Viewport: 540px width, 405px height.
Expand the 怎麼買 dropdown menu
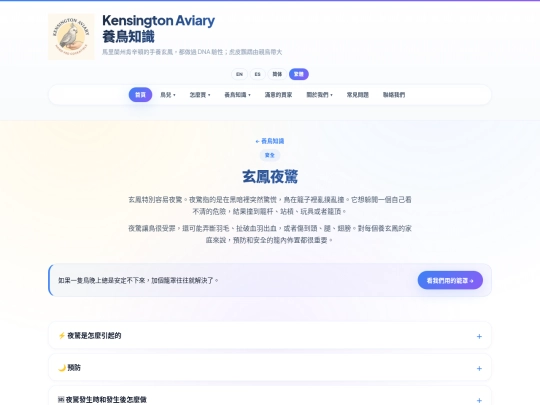click(200, 95)
